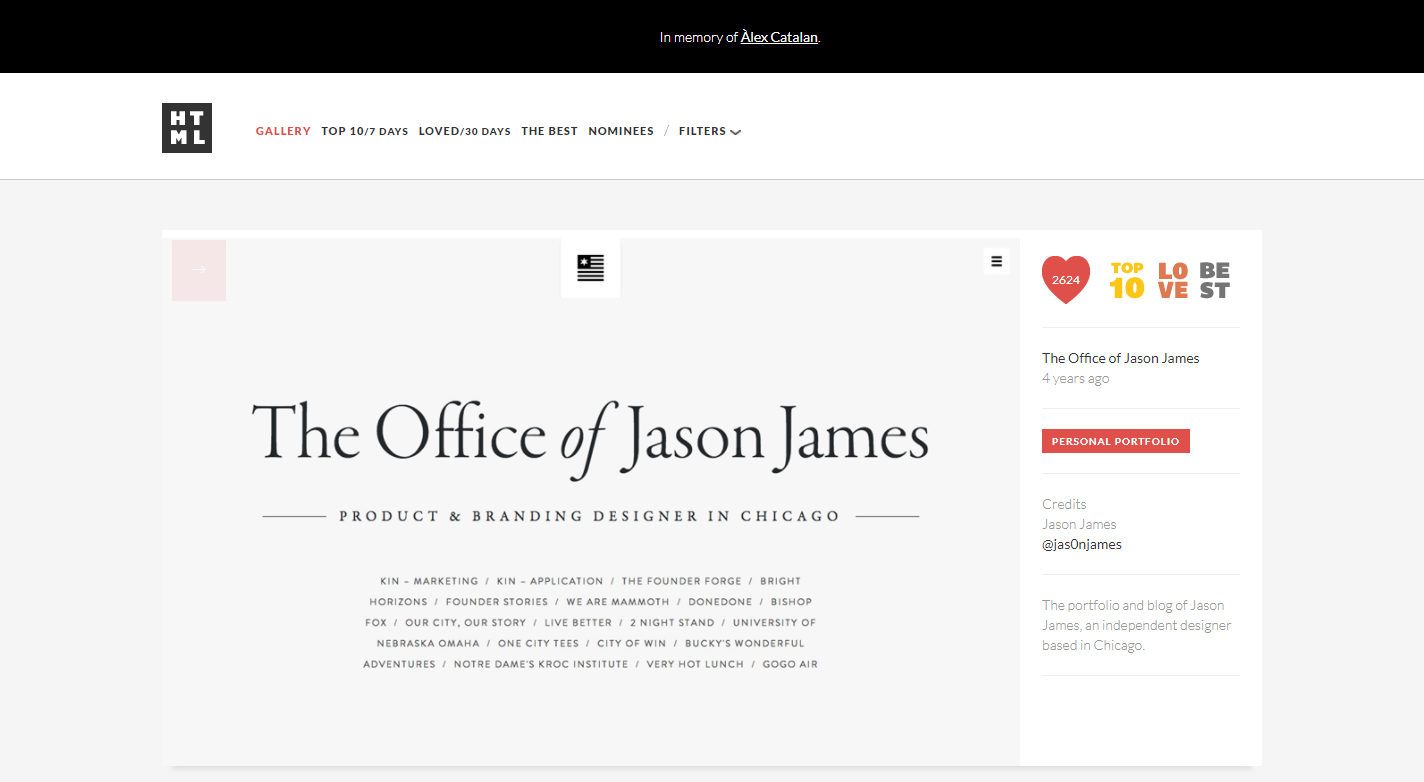The image size is (1424, 782).
Task: Open the Gallery nav item
Action: [x=283, y=131]
